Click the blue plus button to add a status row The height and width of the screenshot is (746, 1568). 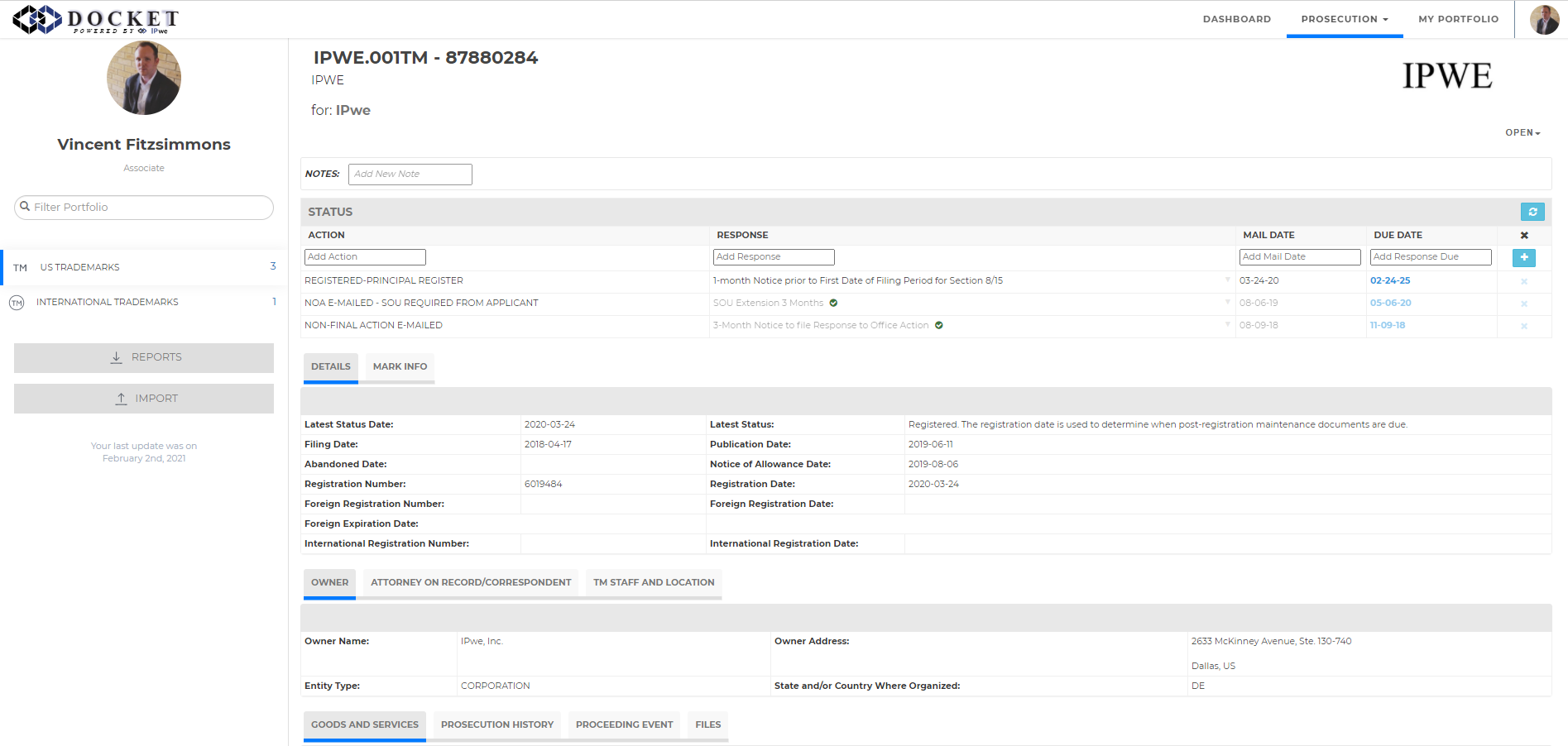pos(1523,258)
